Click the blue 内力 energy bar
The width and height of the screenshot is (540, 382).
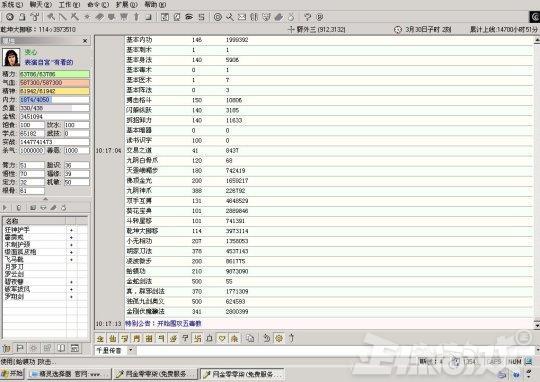tap(54, 100)
